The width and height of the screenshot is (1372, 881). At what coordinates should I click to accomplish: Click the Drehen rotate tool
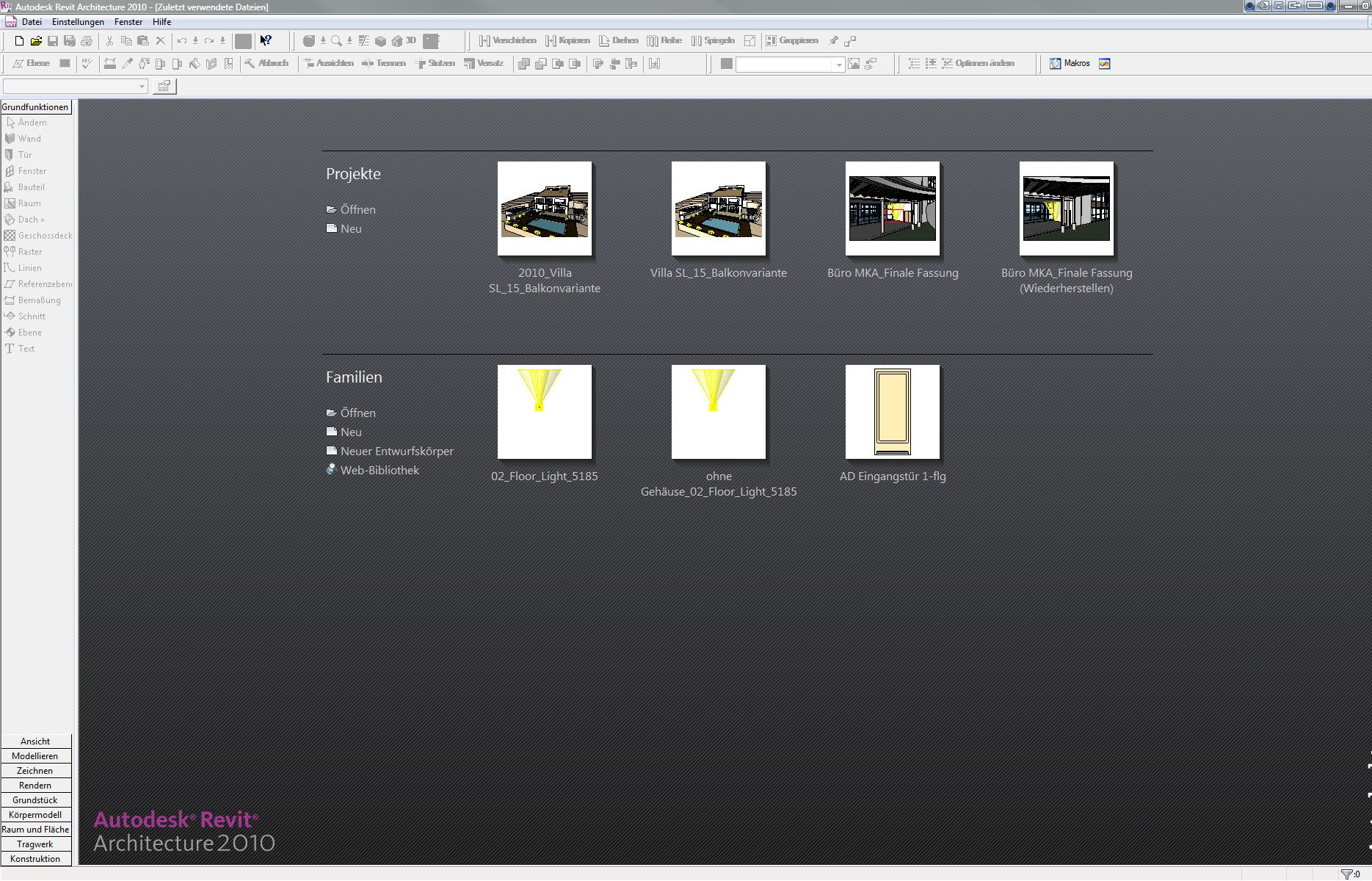tap(618, 41)
